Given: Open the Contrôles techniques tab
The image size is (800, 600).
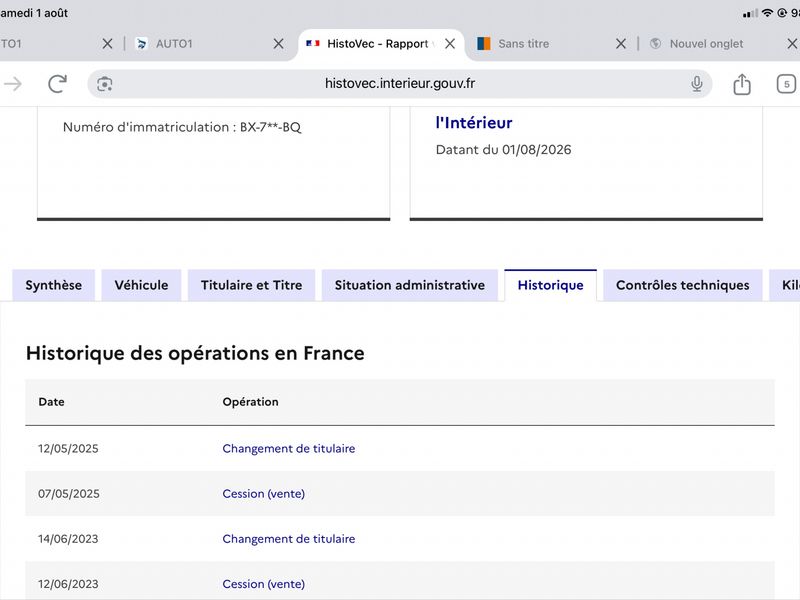Looking at the screenshot, I should point(683,285).
